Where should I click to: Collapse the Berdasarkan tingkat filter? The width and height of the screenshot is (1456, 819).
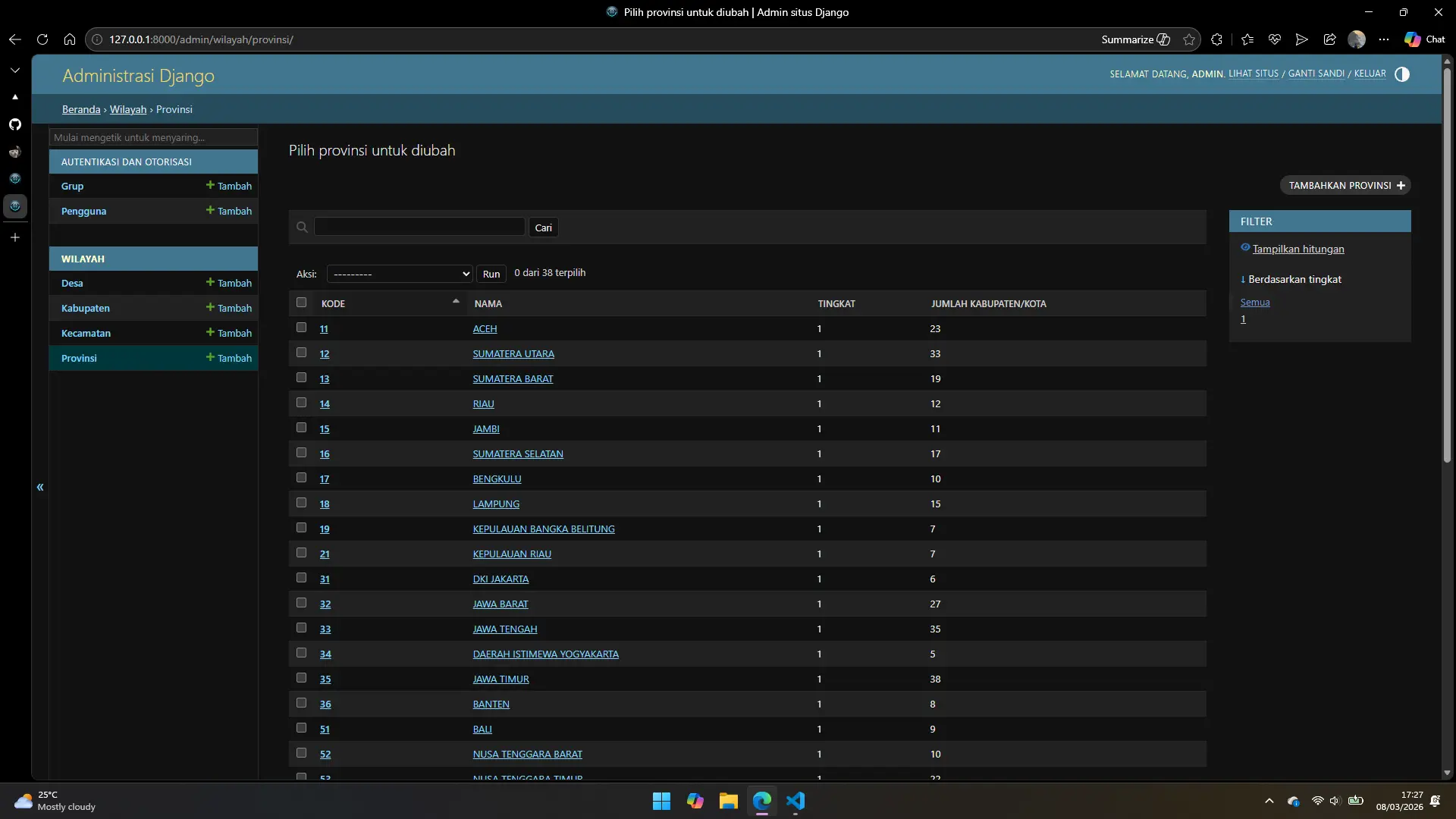coord(1291,280)
